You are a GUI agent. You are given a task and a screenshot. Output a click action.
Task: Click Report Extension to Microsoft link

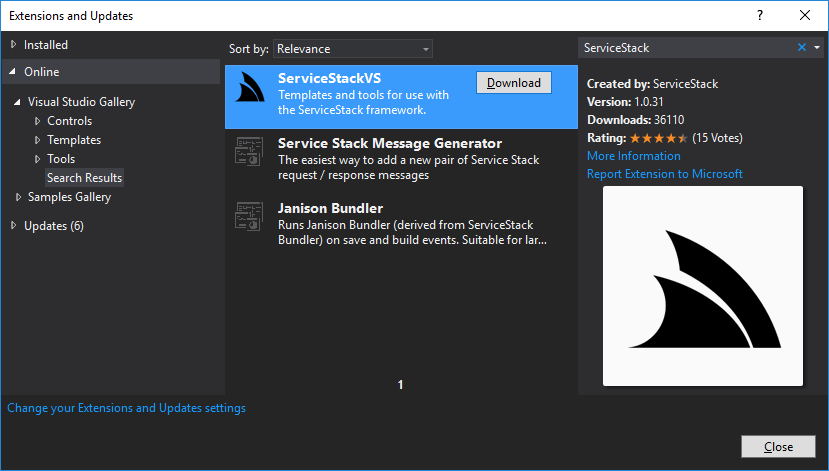pyautogui.click(x=664, y=174)
